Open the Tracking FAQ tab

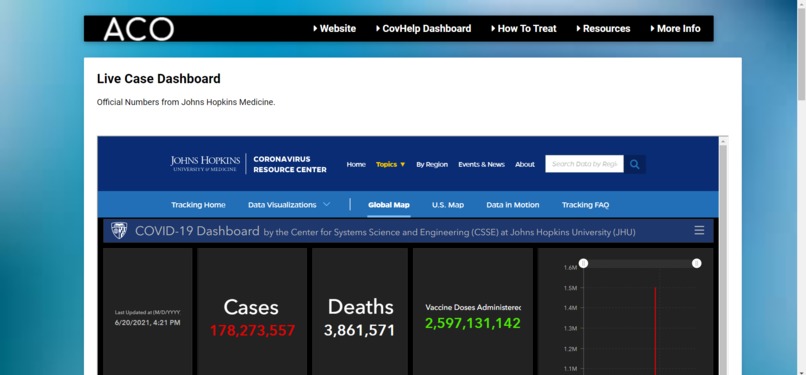coord(585,204)
